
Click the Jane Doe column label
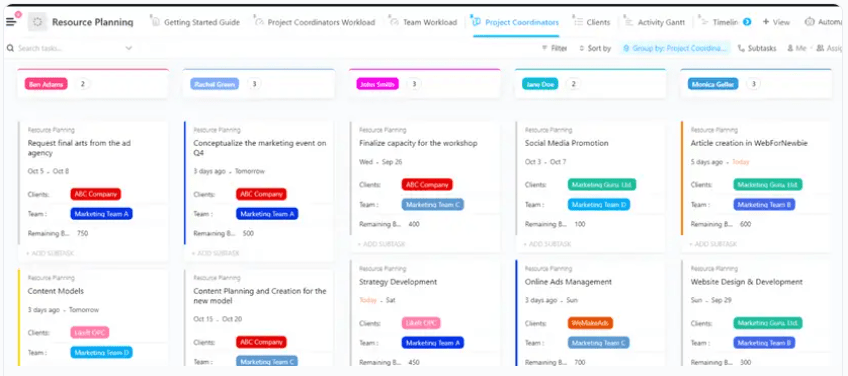tap(540, 84)
